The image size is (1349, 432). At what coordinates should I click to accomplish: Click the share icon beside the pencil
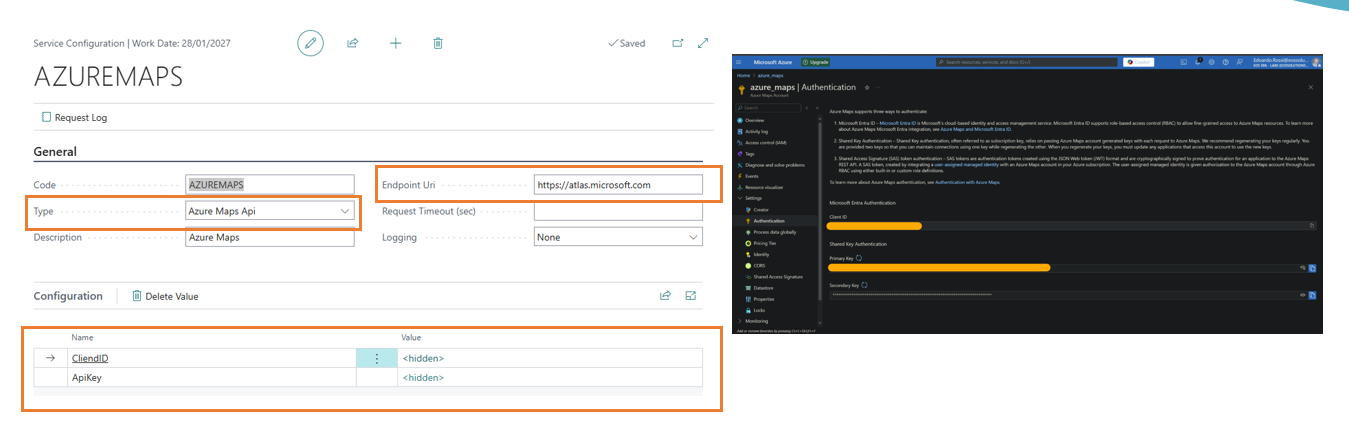[x=353, y=43]
